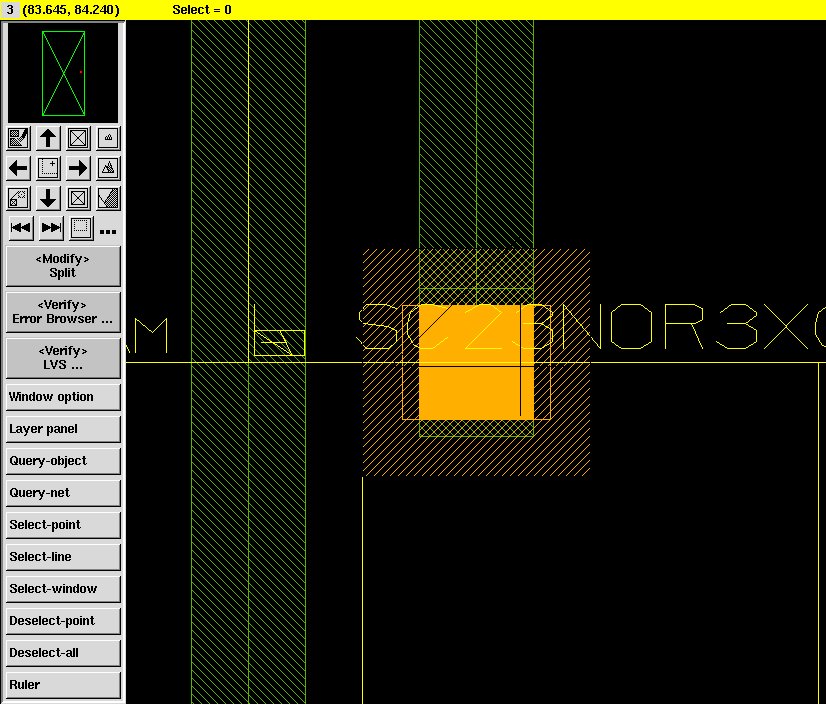Launch the Verify LVS dialog

tap(63, 358)
